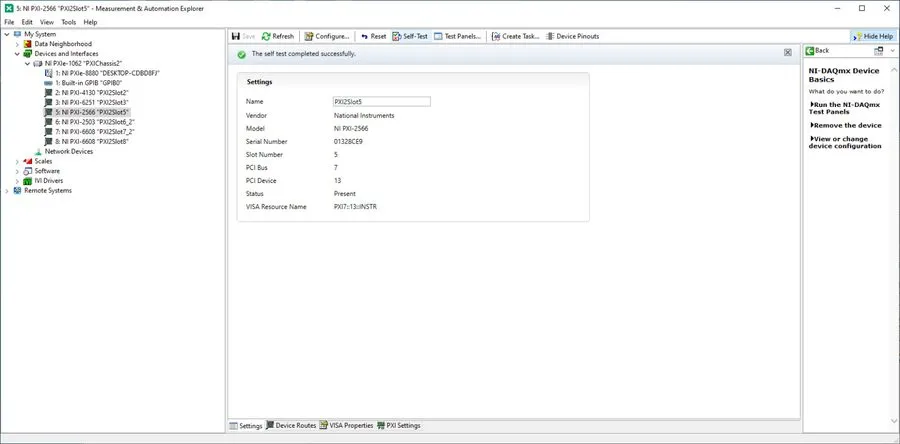
Task: Select My System in the tree
Action: (x=40, y=34)
